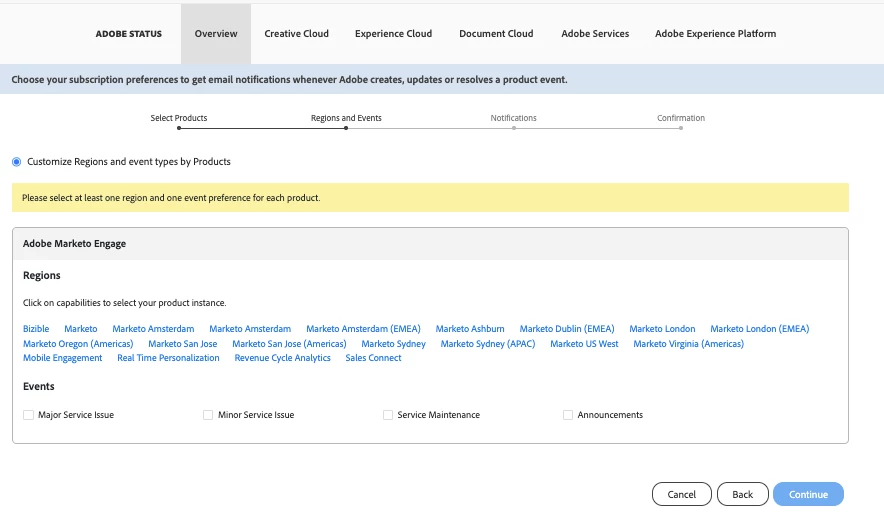Click the Adobe Marketo Engage panel header

(x=430, y=244)
